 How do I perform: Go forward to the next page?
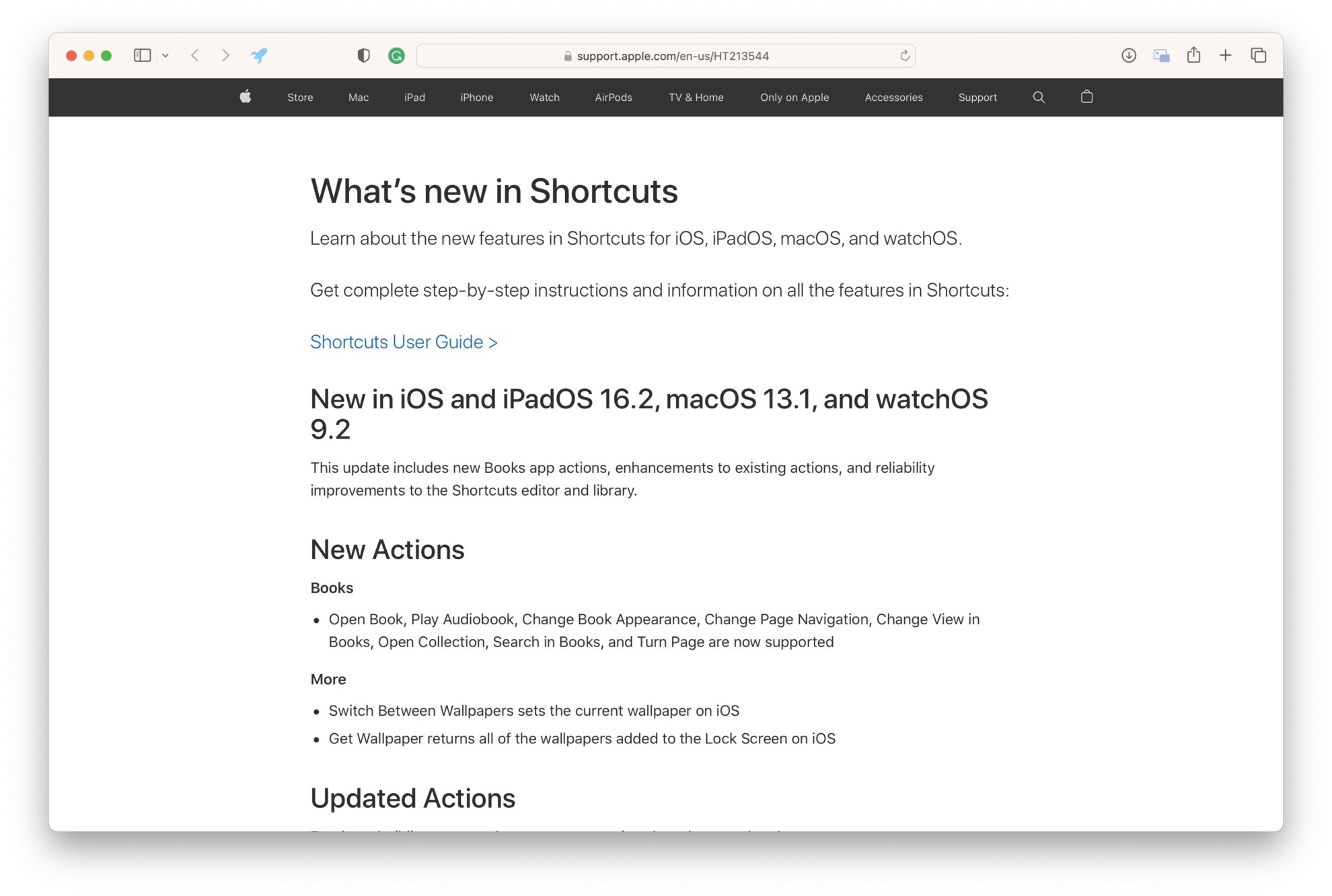point(225,55)
